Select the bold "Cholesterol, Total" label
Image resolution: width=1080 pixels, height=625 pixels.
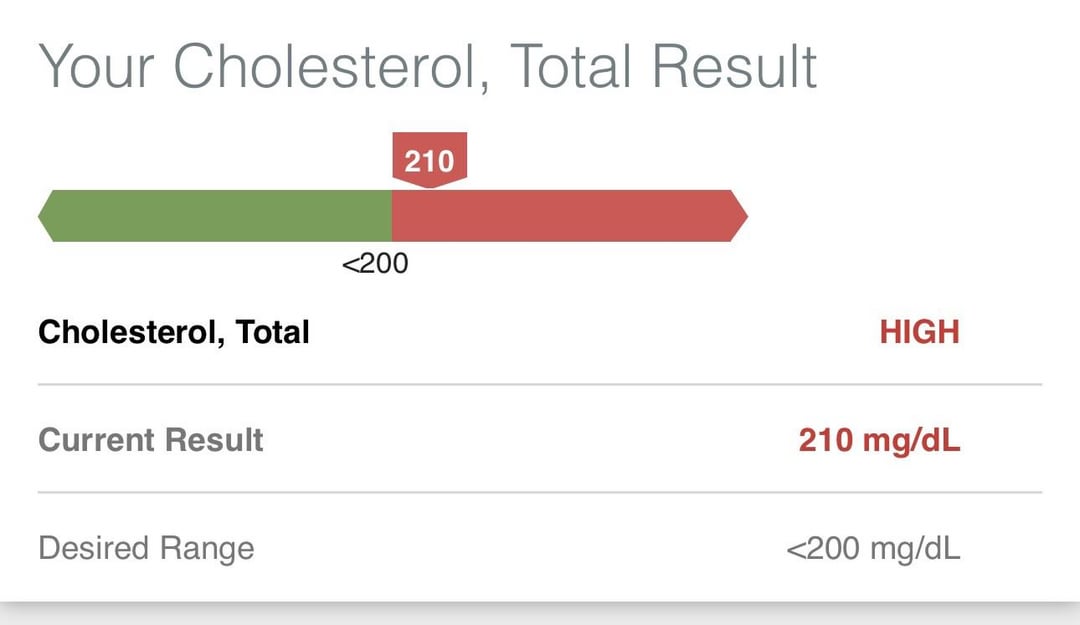point(174,332)
